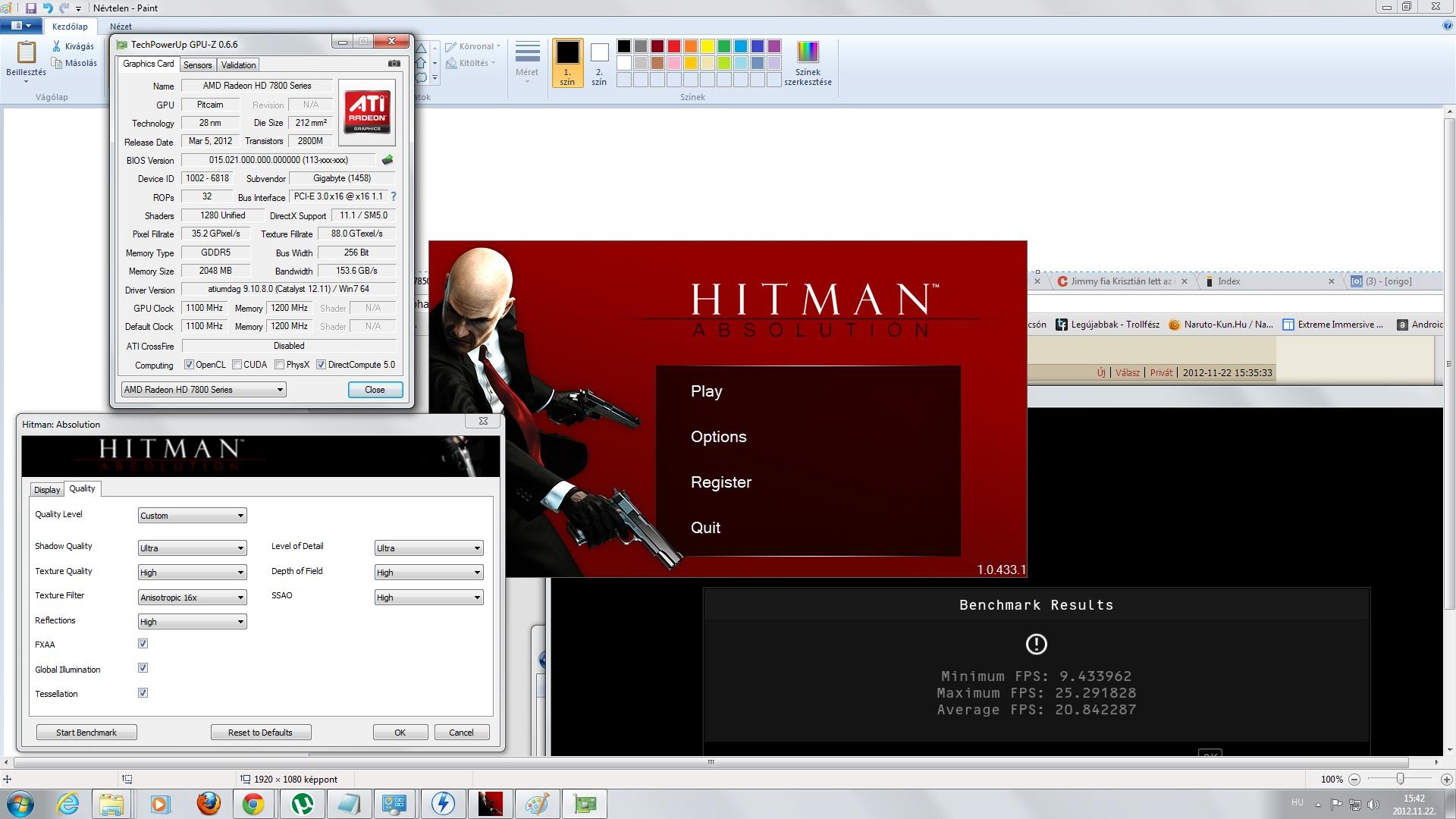
Task: Open the Reflections dropdown
Action: [193, 622]
